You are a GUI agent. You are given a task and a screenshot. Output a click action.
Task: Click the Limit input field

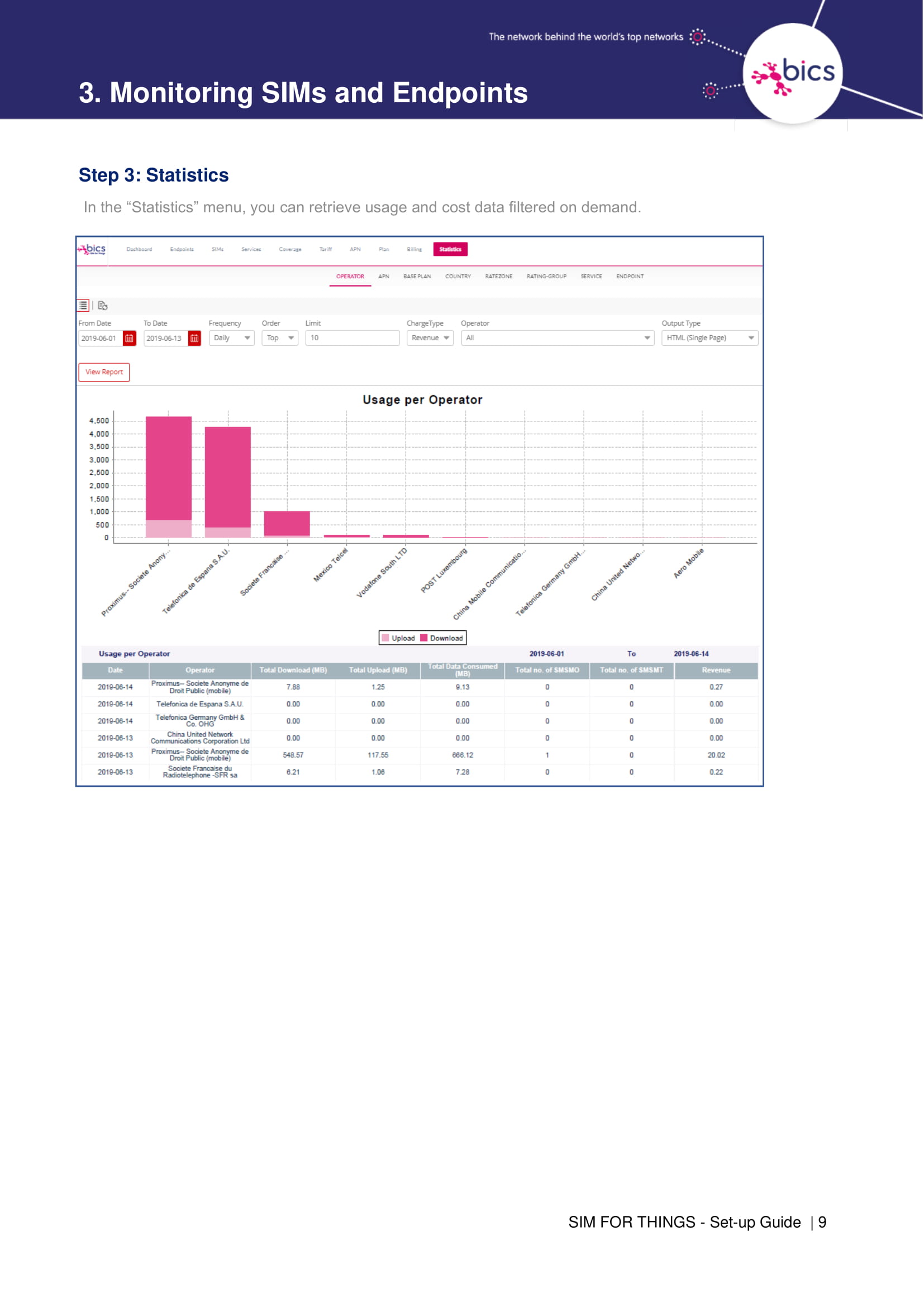[x=351, y=338]
